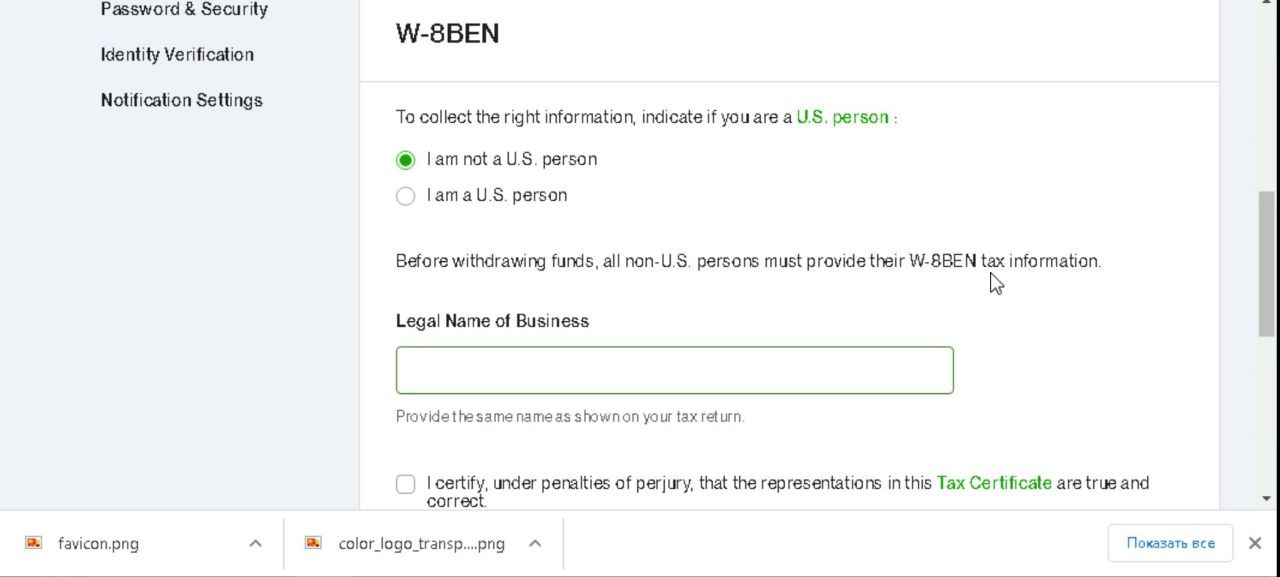Click the page scrollbar thumb
The image size is (1280, 577).
1267,263
